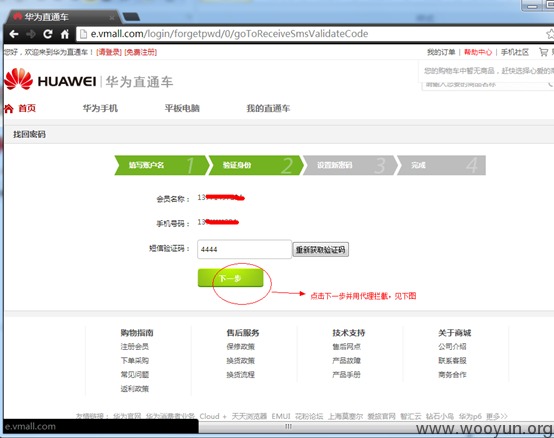This screenshot has height=438, width=554.
Task: Go back with the browser back arrow
Action: (x=14, y=34)
